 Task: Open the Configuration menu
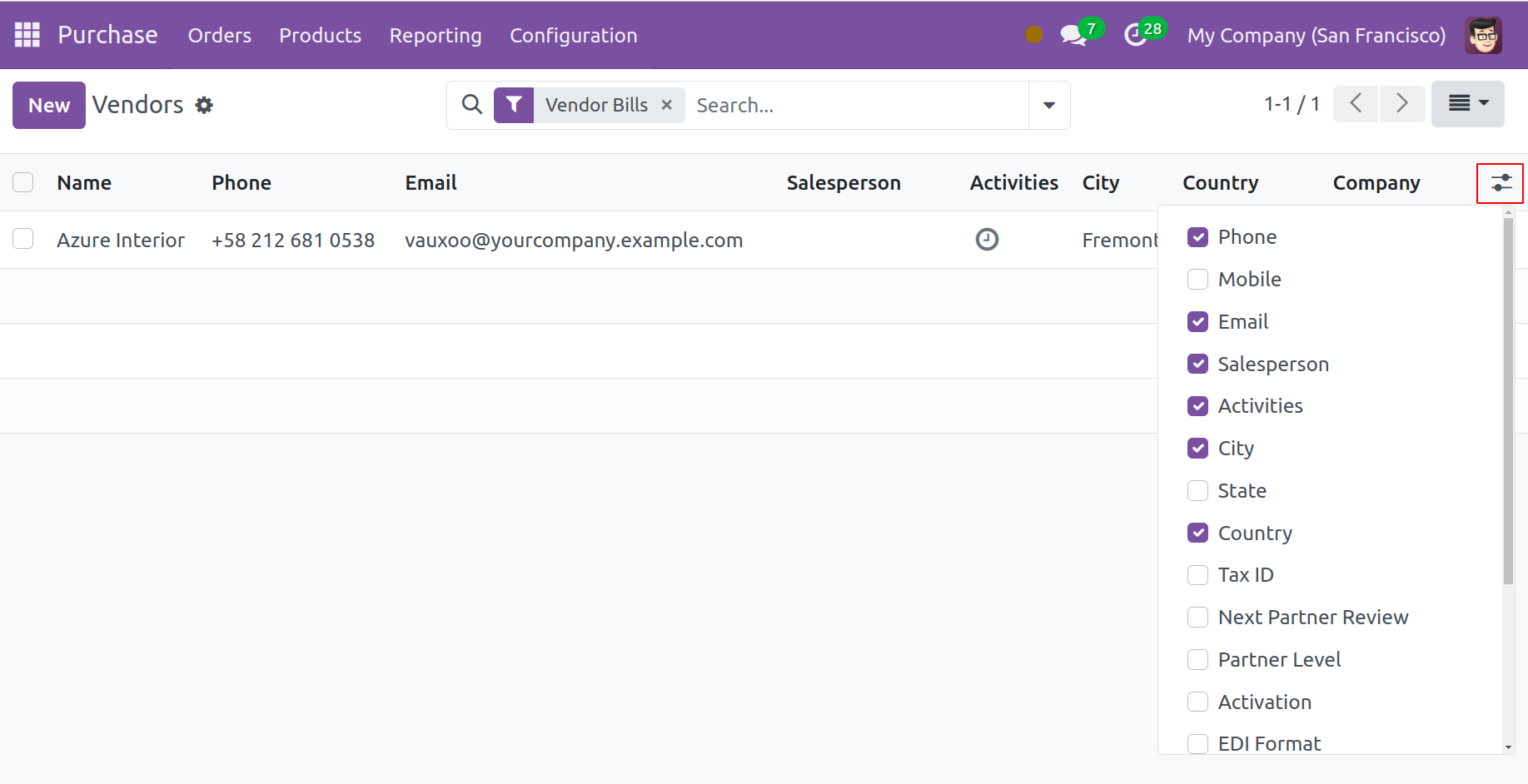point(574,35)
